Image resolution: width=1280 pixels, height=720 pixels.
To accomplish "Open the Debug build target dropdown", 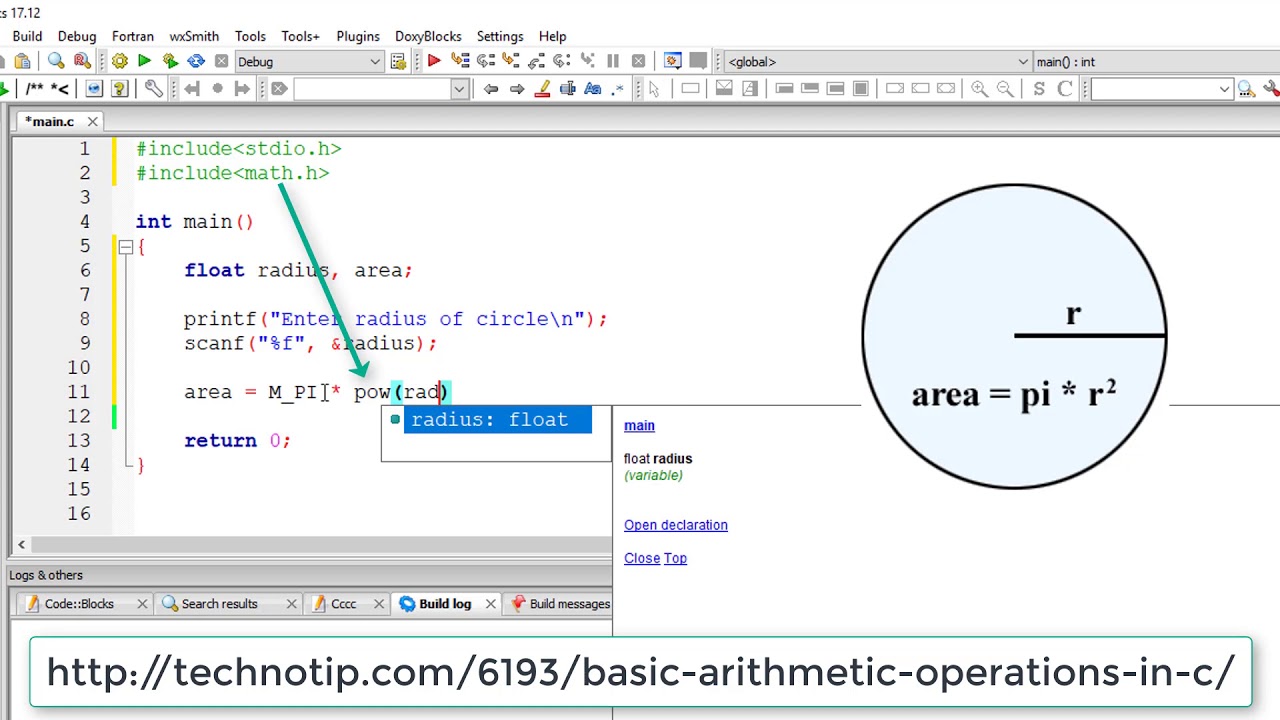I will click(375, 62).
